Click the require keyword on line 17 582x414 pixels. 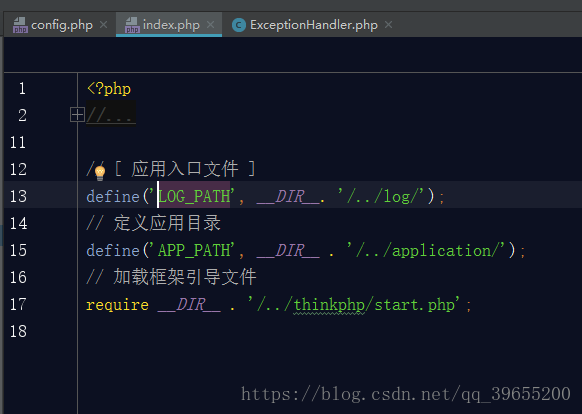(x=117, y=305)
